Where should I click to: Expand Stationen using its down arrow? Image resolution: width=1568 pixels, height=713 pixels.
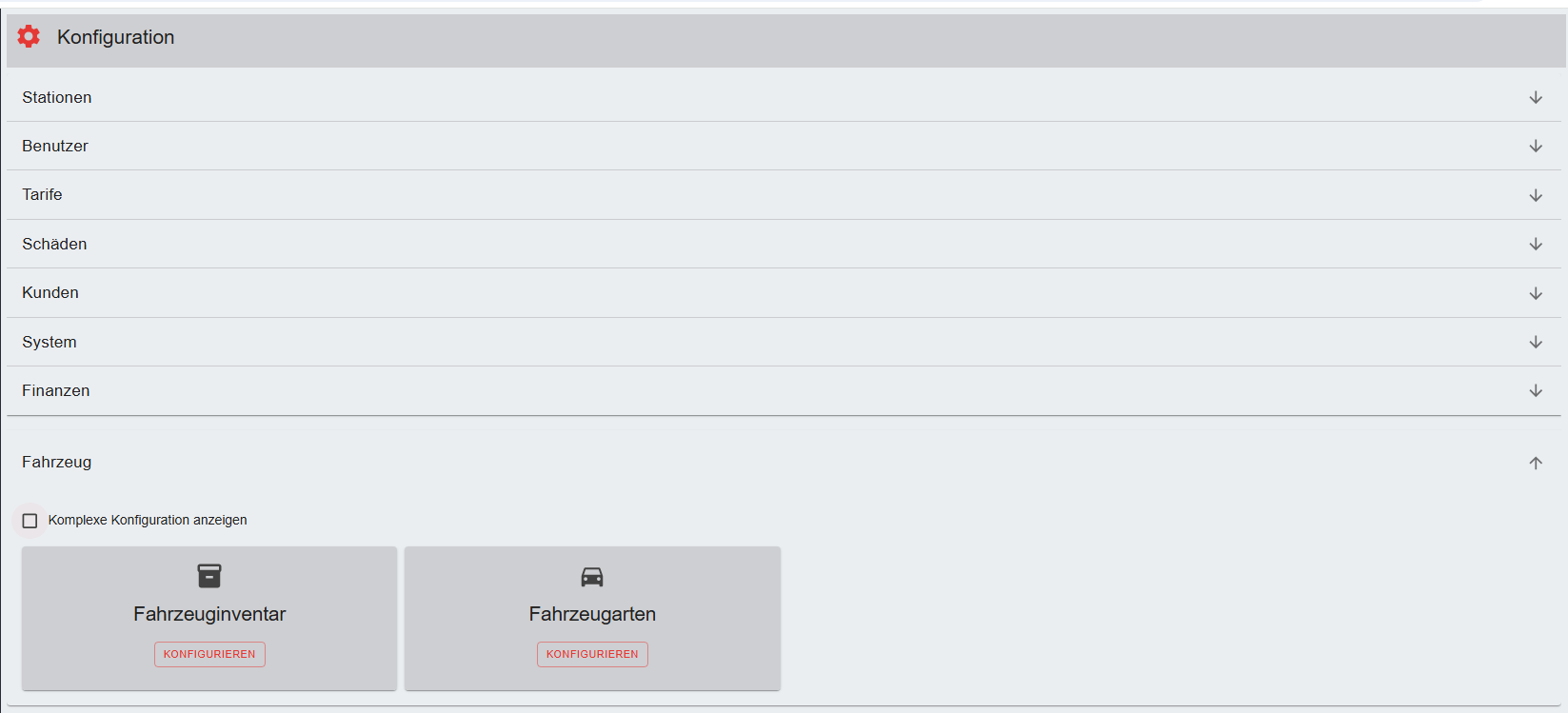(x=1536, y=98)
